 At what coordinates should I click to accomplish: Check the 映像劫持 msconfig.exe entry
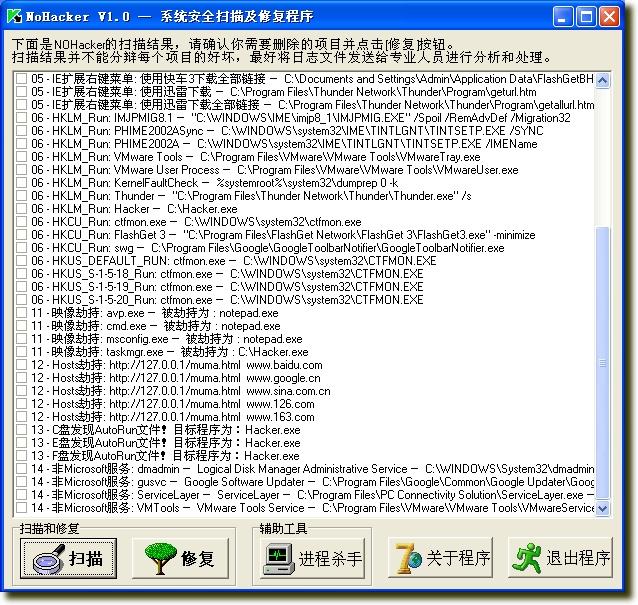(21, 339)
